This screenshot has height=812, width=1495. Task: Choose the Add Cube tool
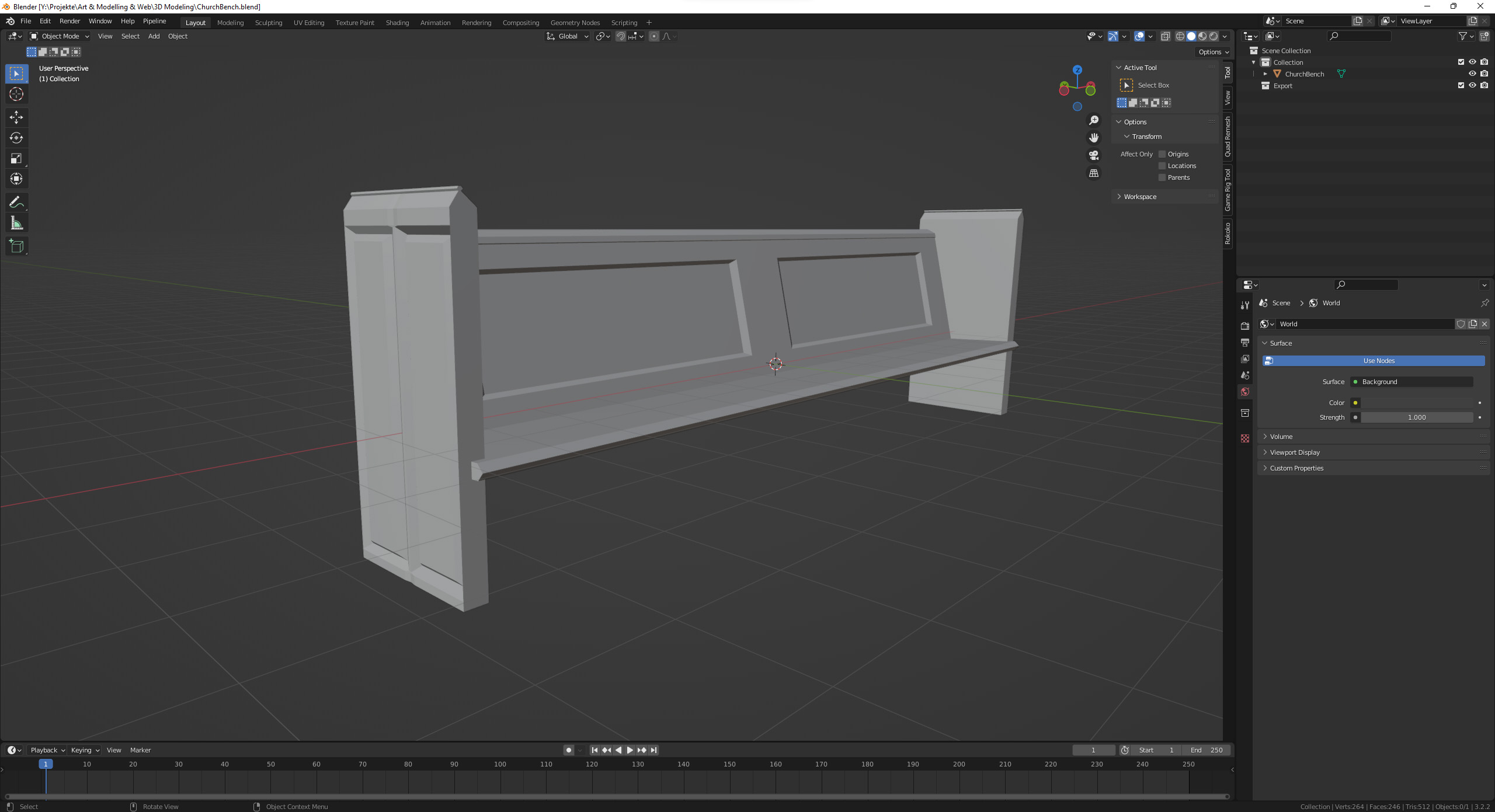click(x=16, y=246)
